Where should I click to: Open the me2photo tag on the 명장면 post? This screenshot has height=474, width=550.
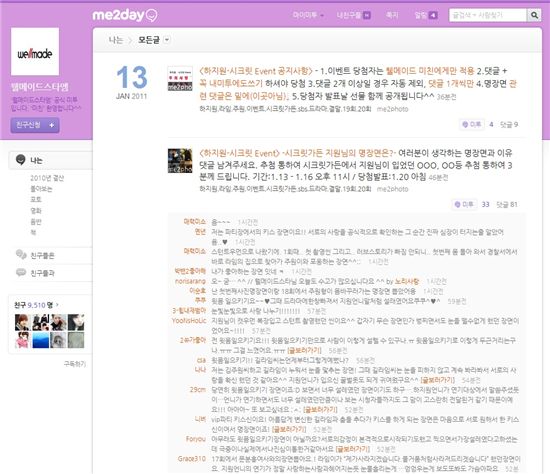393,189
